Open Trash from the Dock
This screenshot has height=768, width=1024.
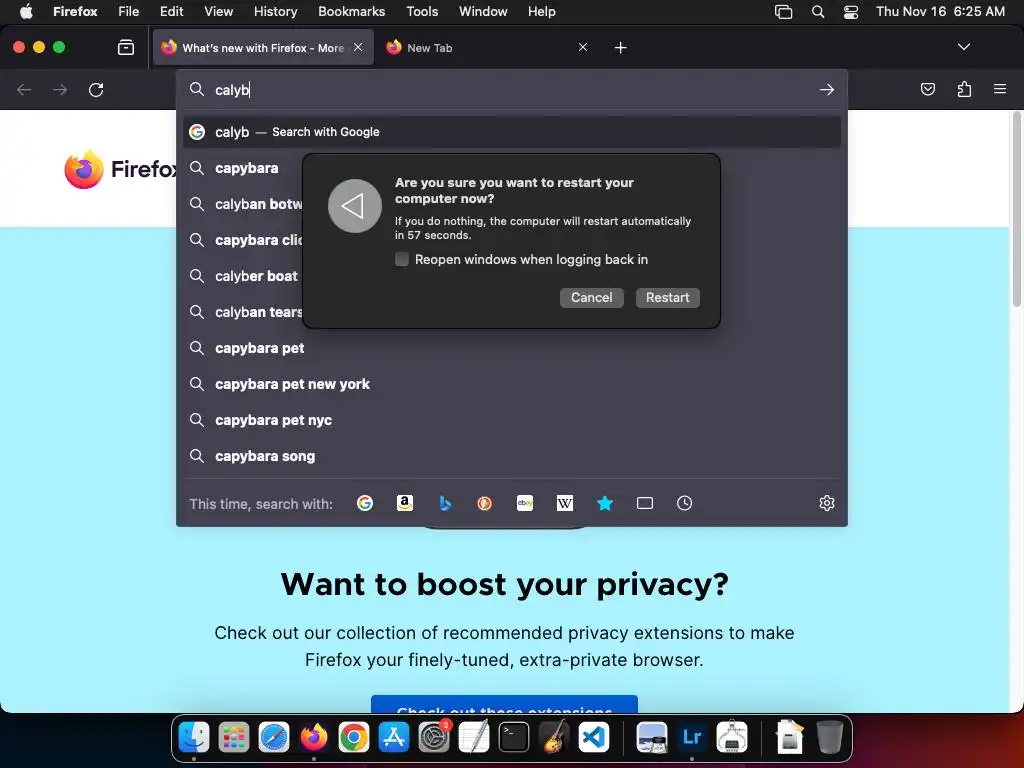pos(829,737)
